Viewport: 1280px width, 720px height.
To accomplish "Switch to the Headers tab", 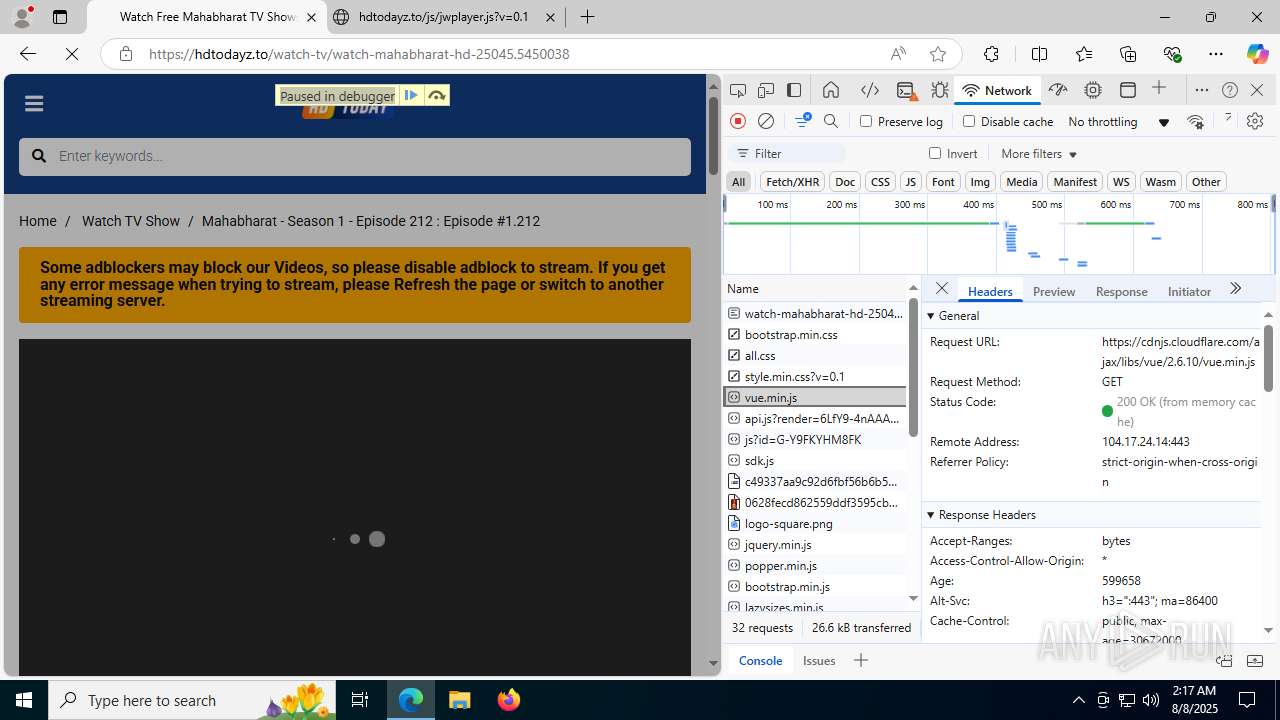I will click(x=990, y=291).
